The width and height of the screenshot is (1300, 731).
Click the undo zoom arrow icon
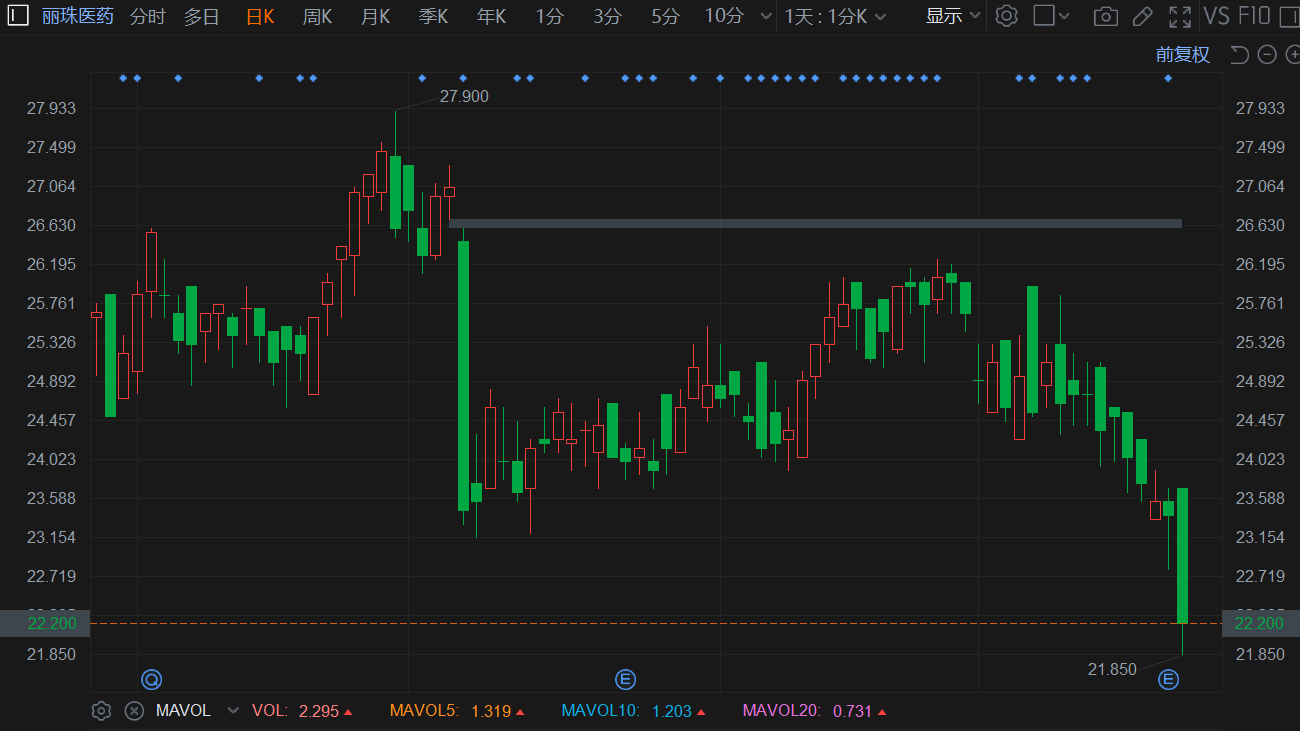(x=1239, y=55)
